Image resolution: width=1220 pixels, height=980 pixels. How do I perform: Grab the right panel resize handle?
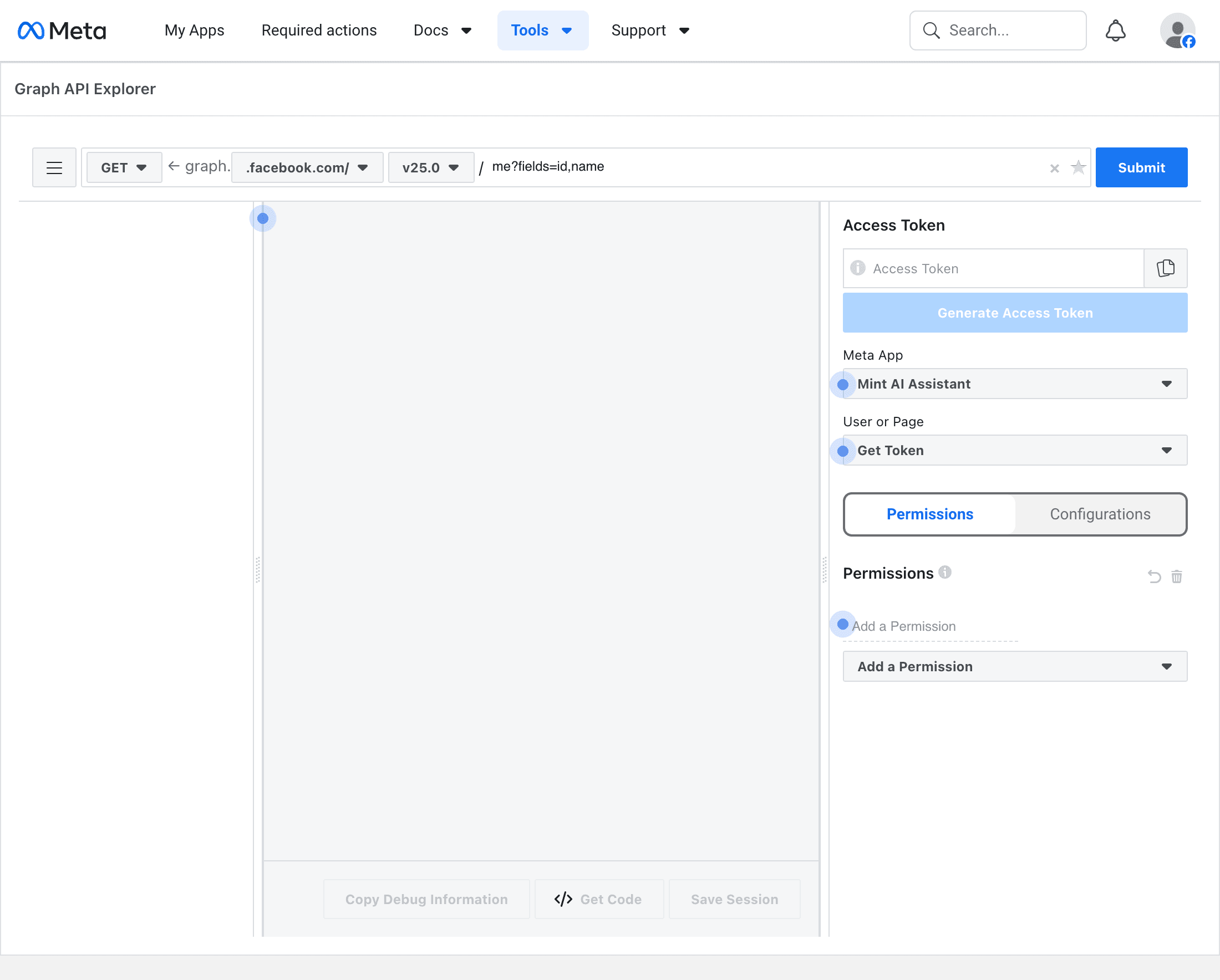pyautogui.click(x=825, y=569)
